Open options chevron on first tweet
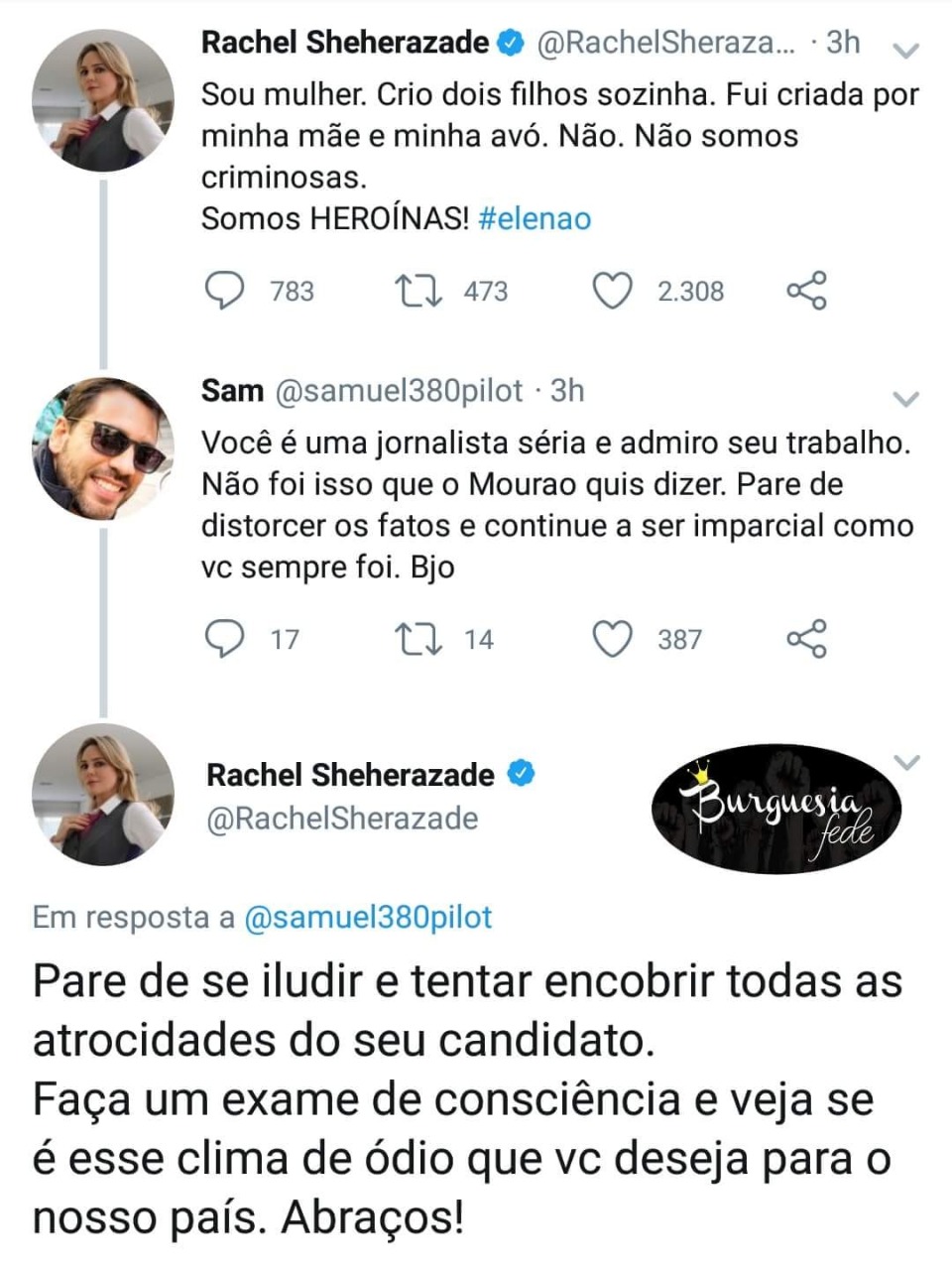Viewport: 952px width, 1270px height. [906, 50]
